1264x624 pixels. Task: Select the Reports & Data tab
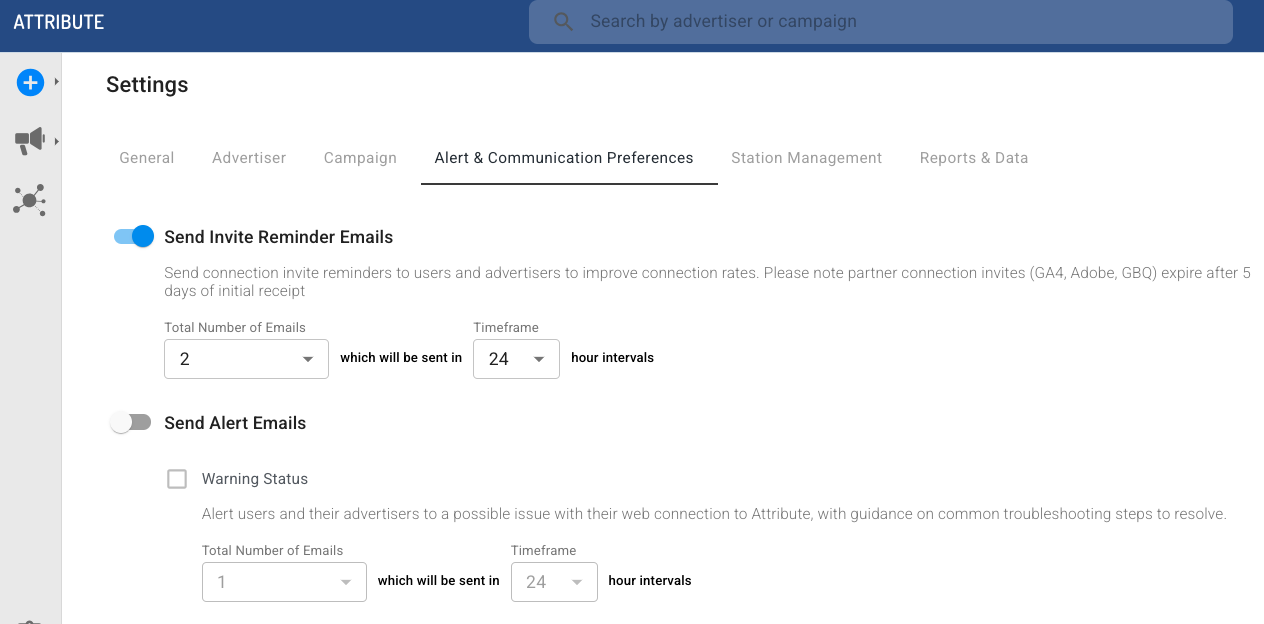[974, 158]
